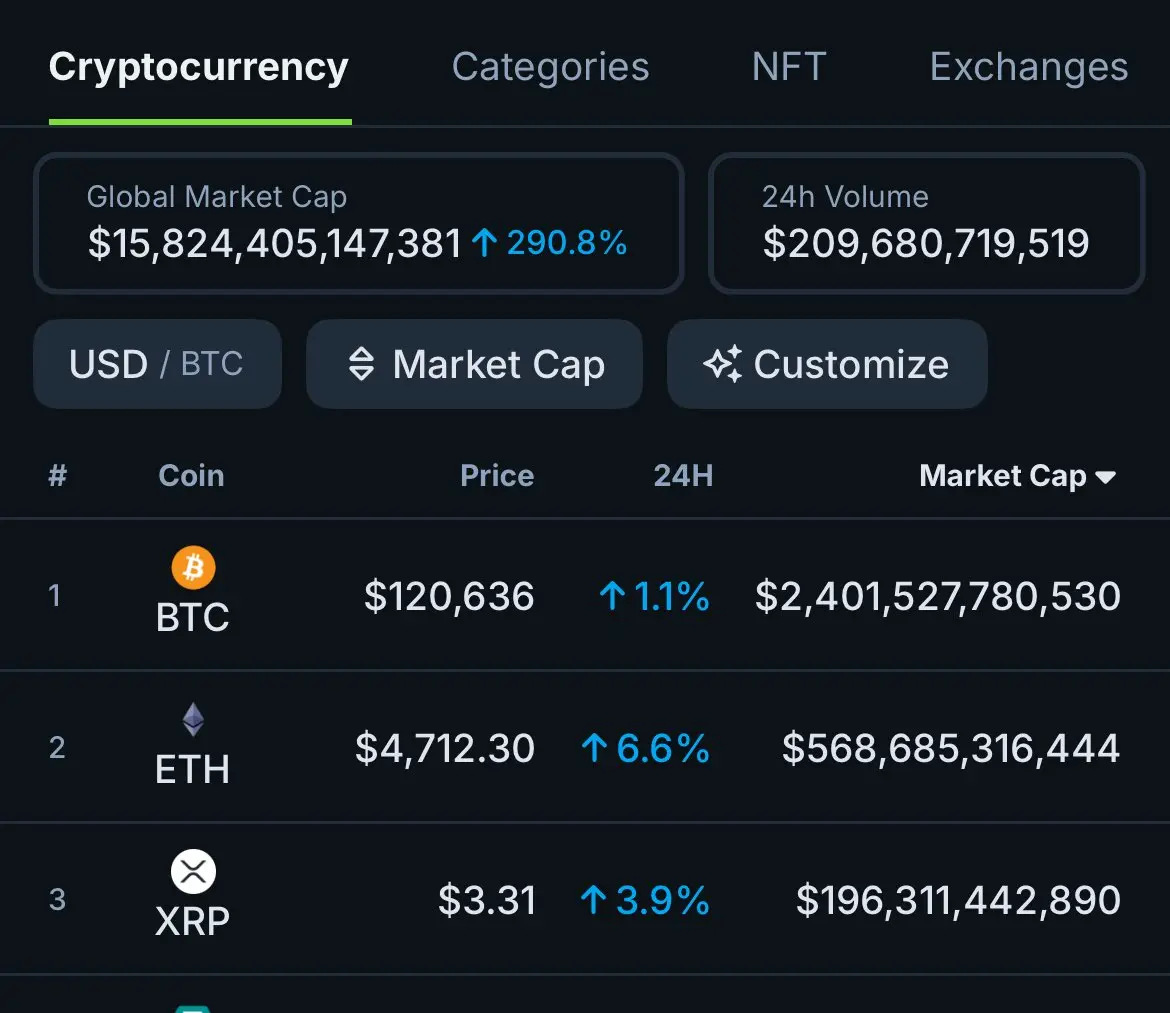Click the ETH 24H up arrow
This screenshot has width=1170, height=1013.
click(594, 748)
